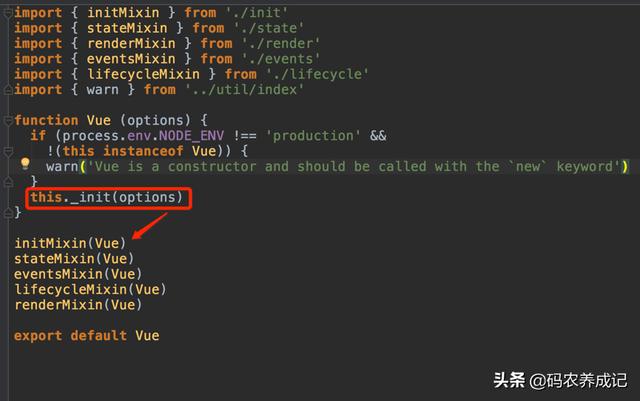640x401 pixels.
Task: Click the stateMixin(Vue) call
Action: (74, 259)
